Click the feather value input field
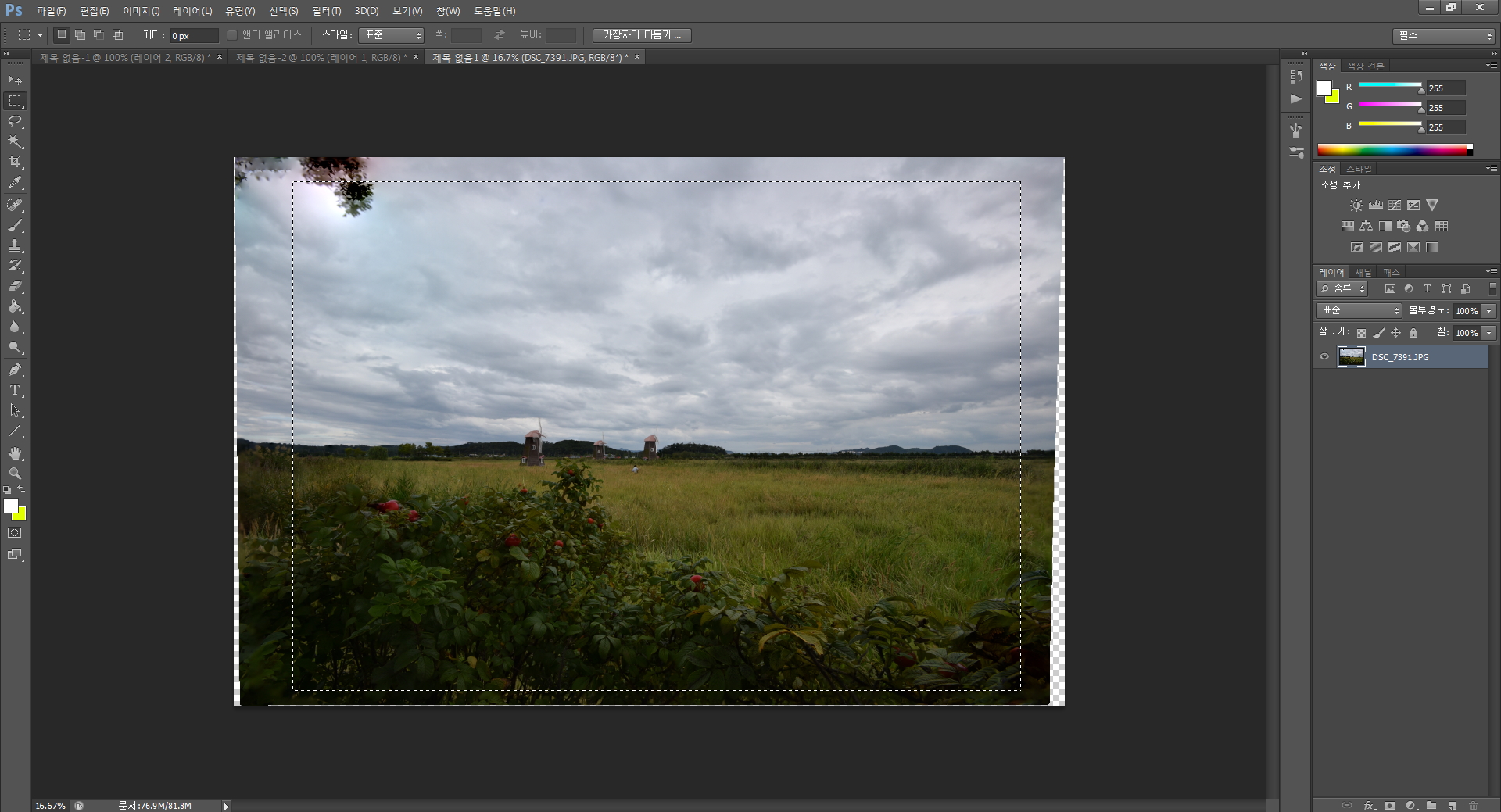This screenshot has width=1501, height=812. 193,36
